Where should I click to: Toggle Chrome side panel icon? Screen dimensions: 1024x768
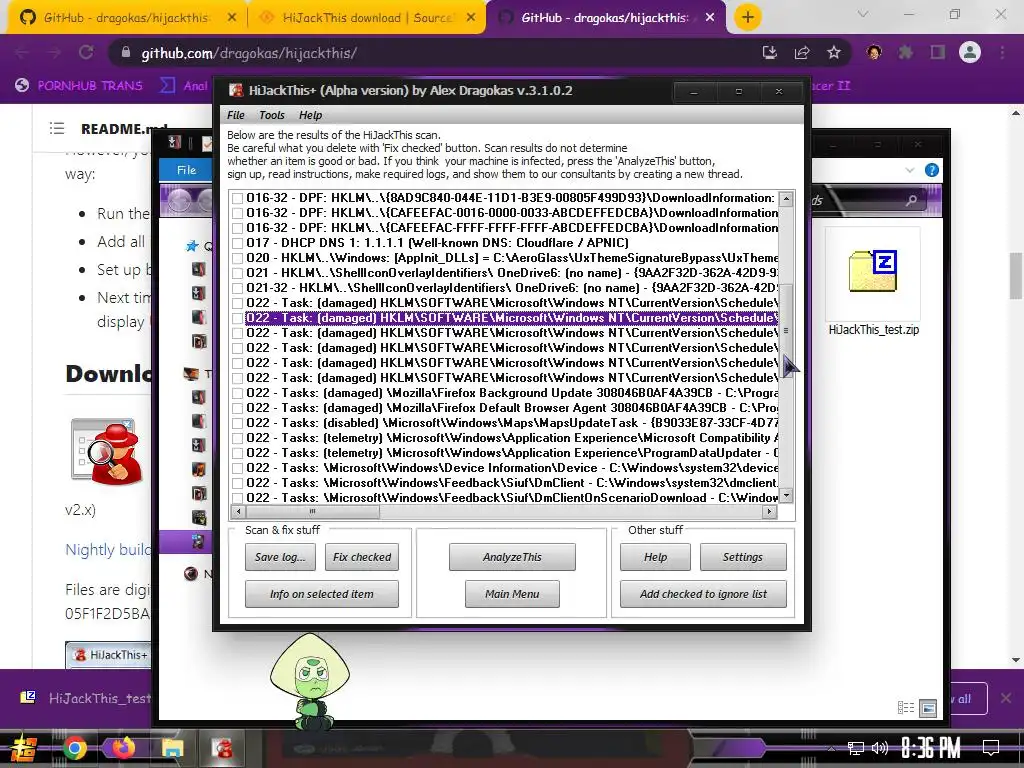coord(938,53)
